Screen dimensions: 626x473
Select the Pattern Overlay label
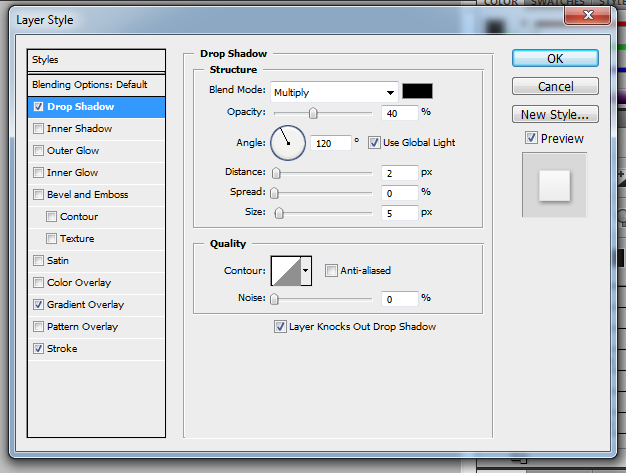82,327
